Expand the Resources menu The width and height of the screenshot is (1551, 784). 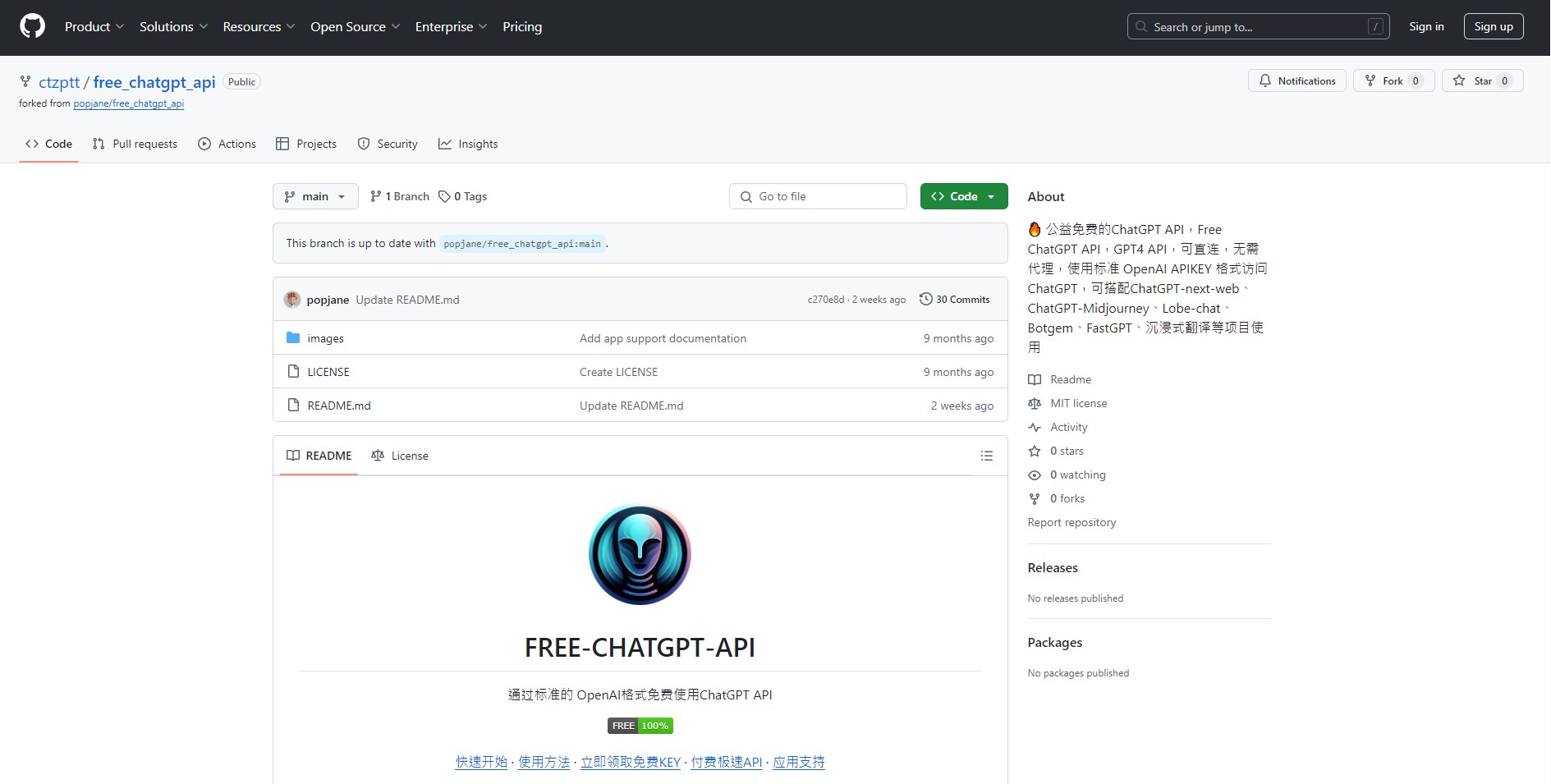coord(259,26)
